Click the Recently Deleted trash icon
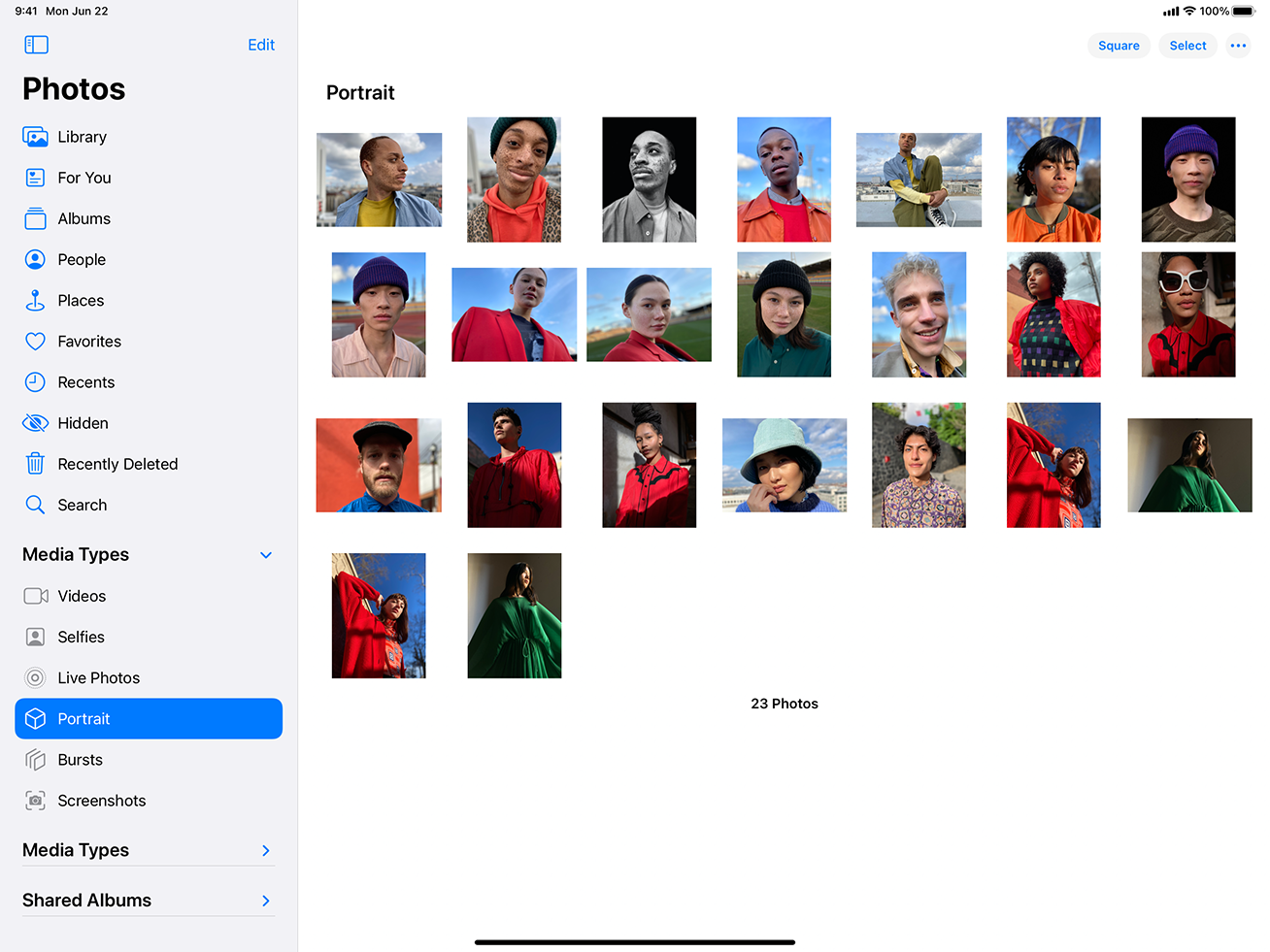 [35, 464]
